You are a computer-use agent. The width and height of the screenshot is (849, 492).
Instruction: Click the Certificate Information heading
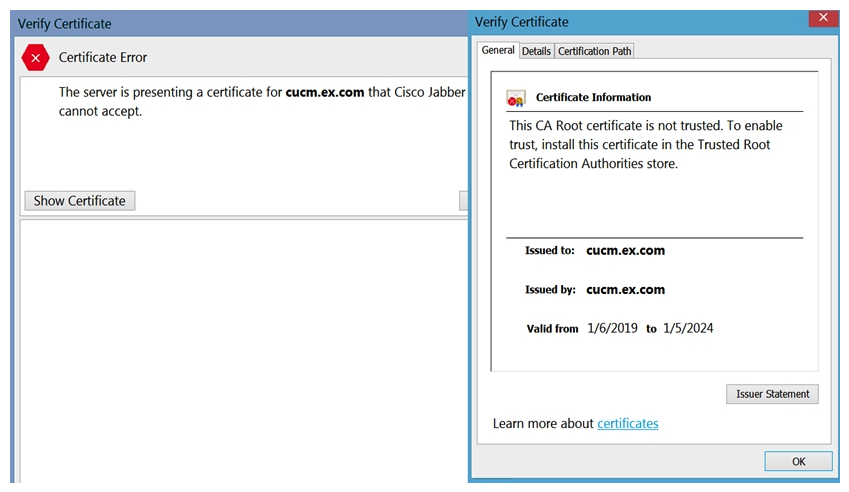(x=593, y=97)
